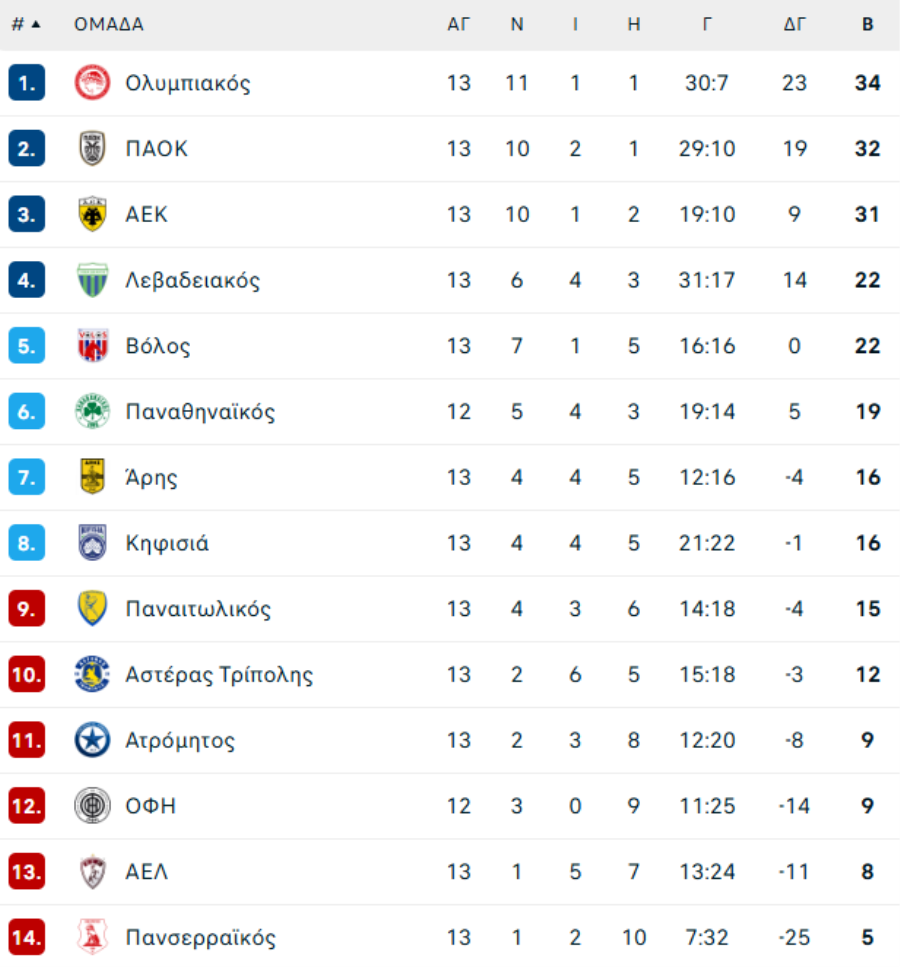The width and height of the screenshot is (900, 967).
Task: Click the Ολυμπιακός club crest icon
Action: click(92, 83)
